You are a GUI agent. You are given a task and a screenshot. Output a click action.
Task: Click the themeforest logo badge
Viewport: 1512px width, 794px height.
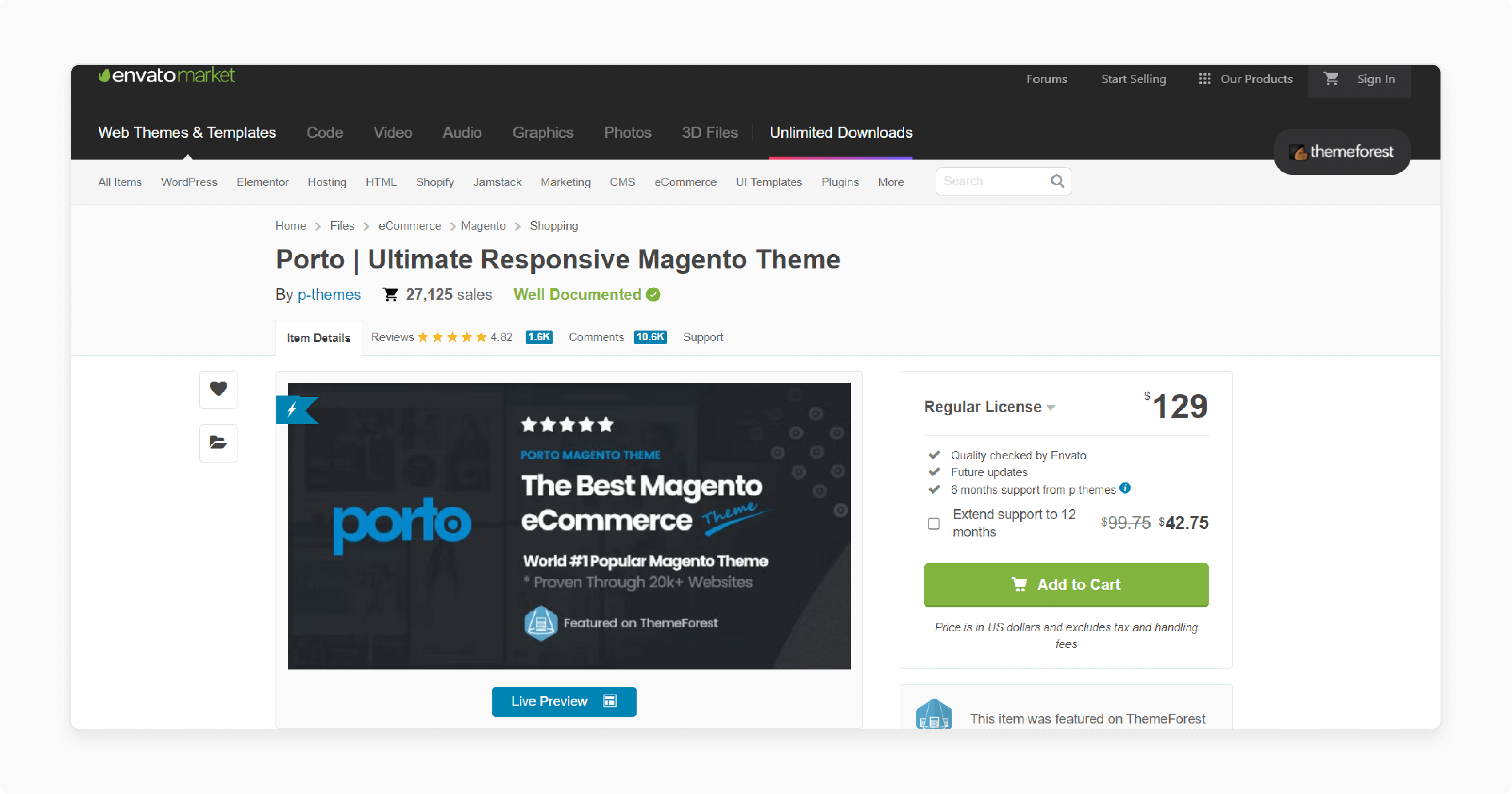pos(1342,152)
